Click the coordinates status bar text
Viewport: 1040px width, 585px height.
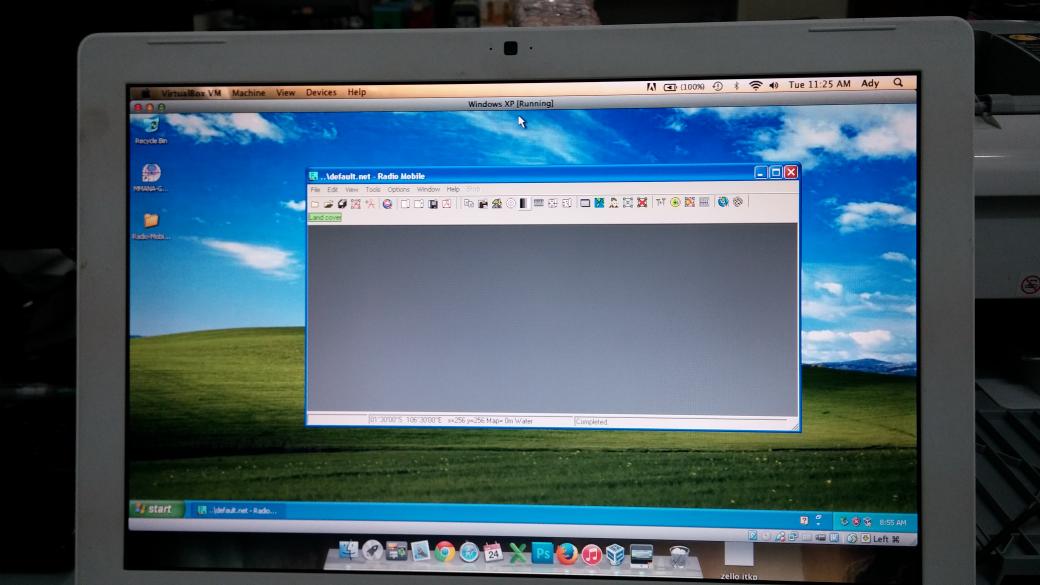click(x=450, y=421)
